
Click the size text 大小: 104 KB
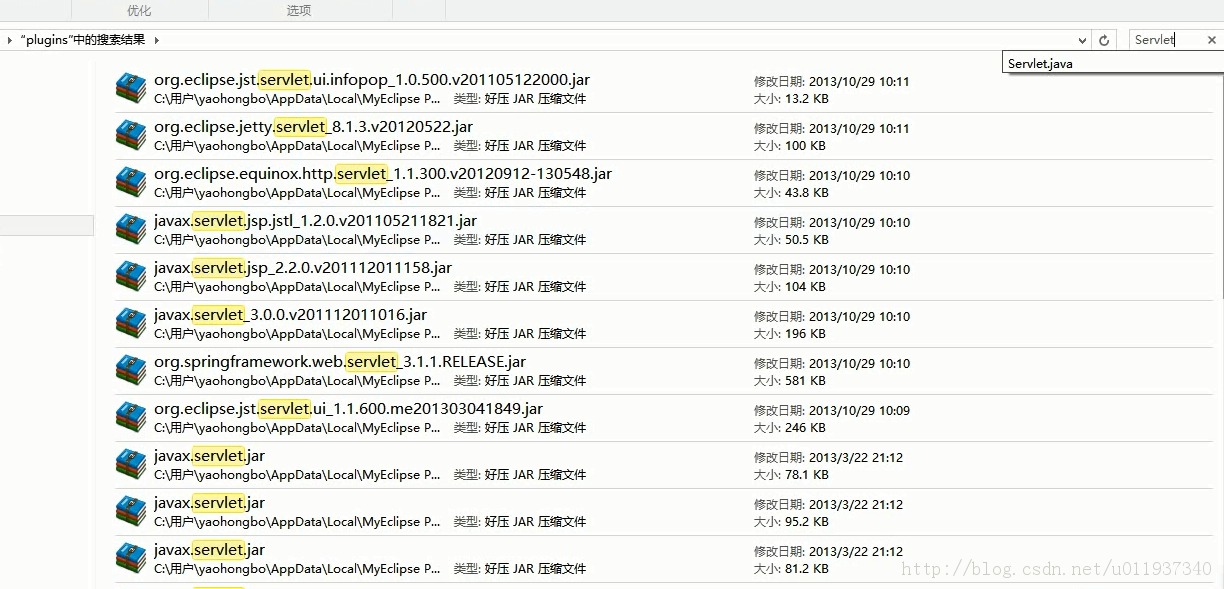790,287
